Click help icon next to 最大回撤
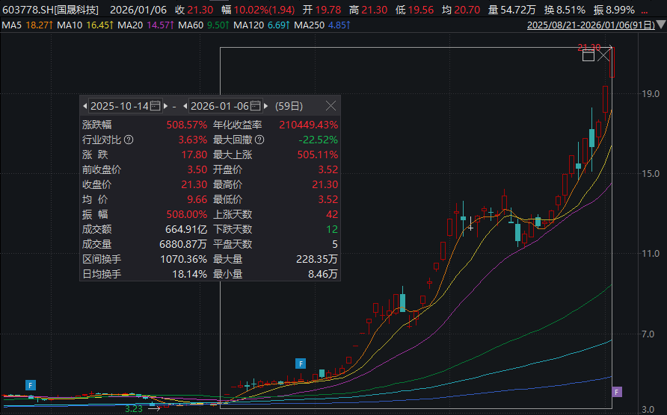667x415 pixels. (259, 139)
